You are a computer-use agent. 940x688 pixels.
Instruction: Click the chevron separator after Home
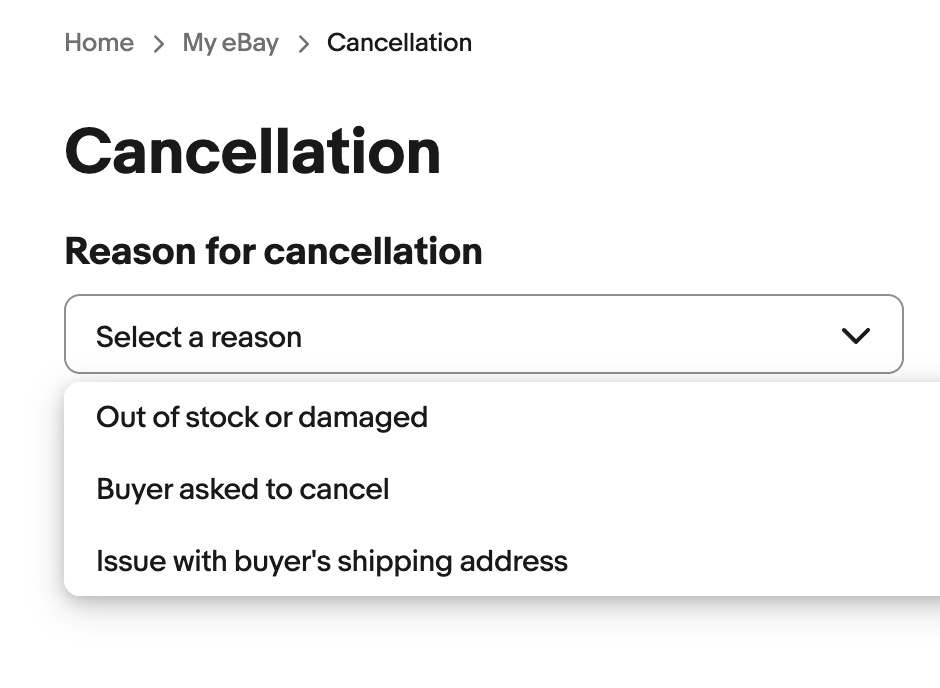[158, 43]
